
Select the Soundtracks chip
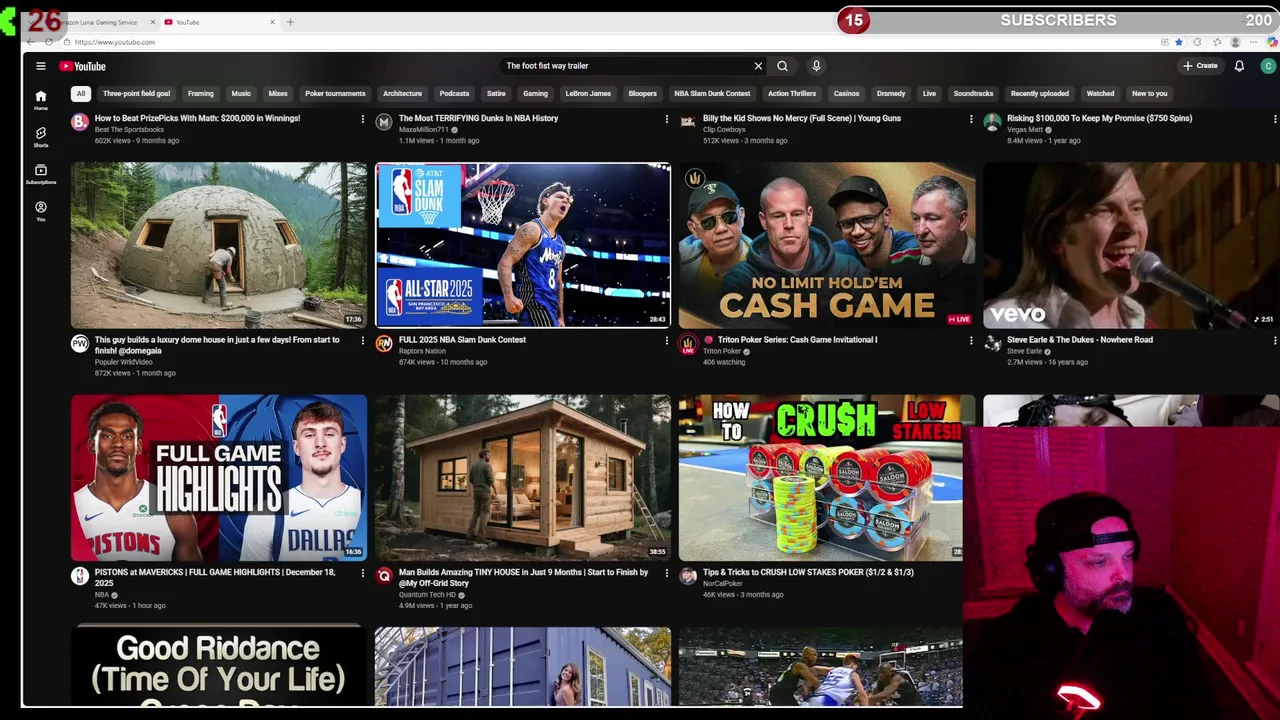pos(973,94)
